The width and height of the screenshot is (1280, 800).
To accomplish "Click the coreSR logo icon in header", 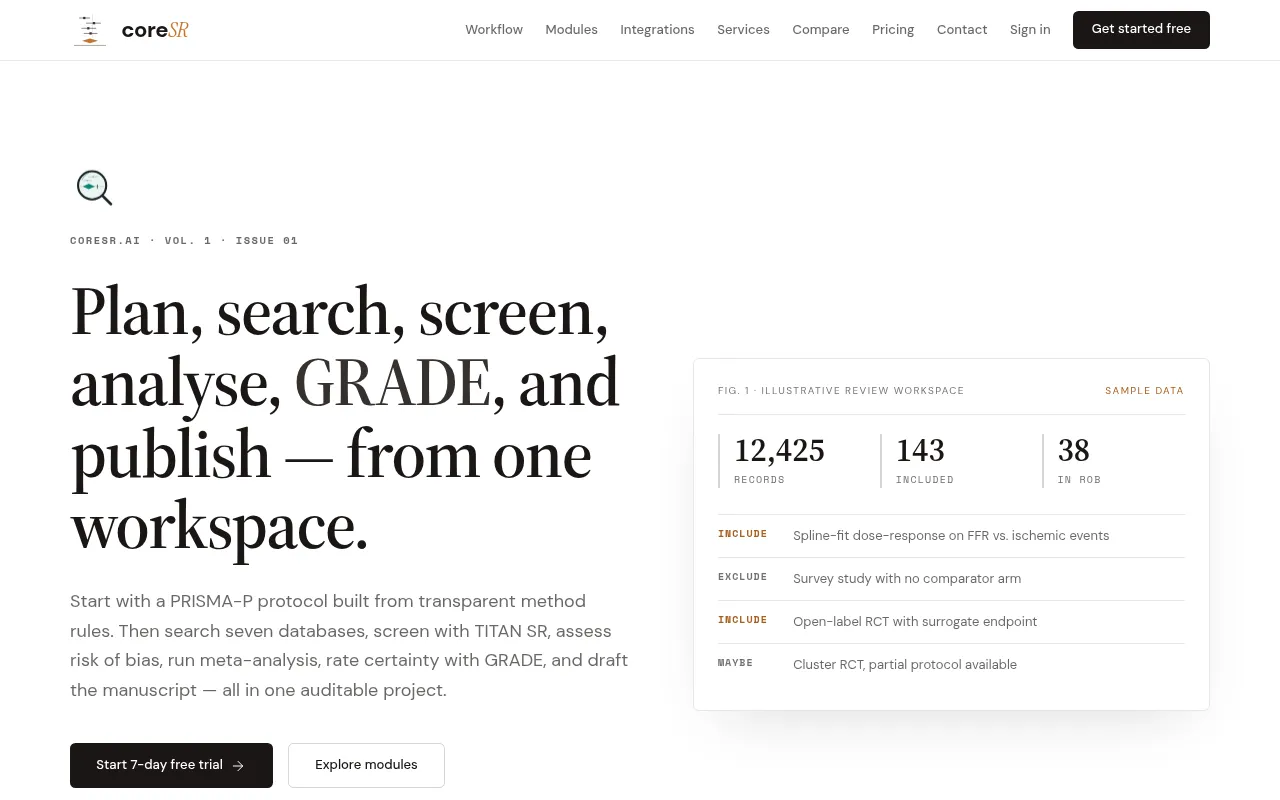I will [90, 30].
